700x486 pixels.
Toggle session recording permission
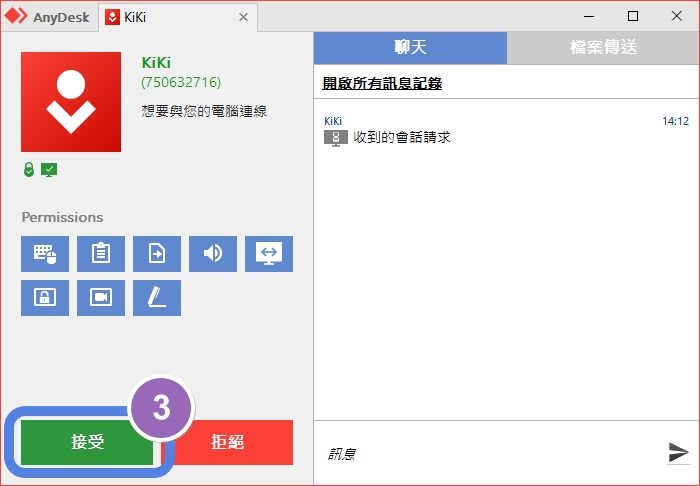[x=101, y=298]
